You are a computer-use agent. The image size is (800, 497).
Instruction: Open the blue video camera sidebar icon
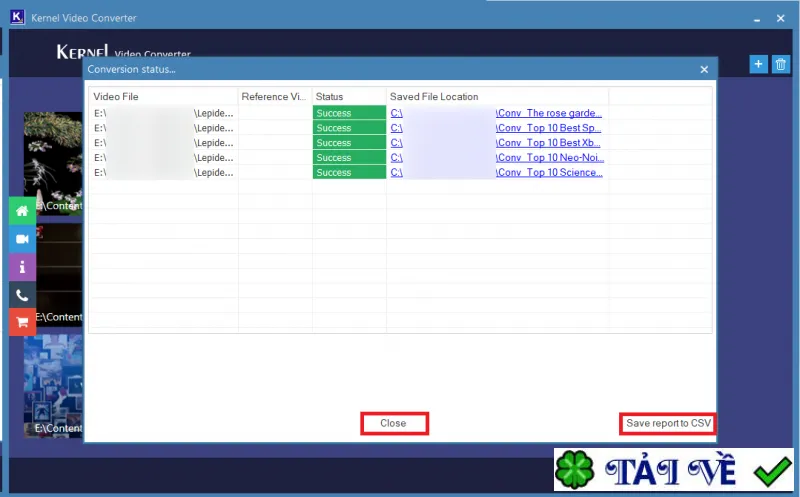22,239
